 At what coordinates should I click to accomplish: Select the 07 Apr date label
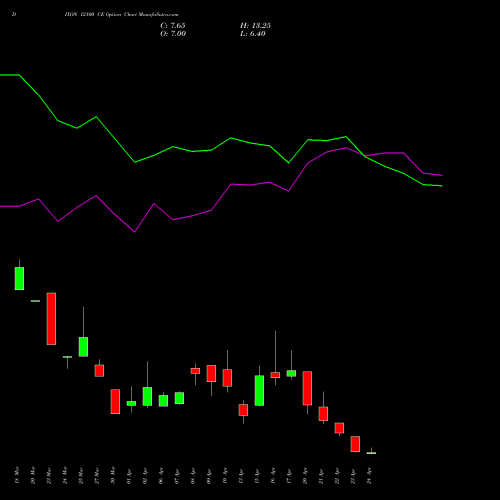177,475
